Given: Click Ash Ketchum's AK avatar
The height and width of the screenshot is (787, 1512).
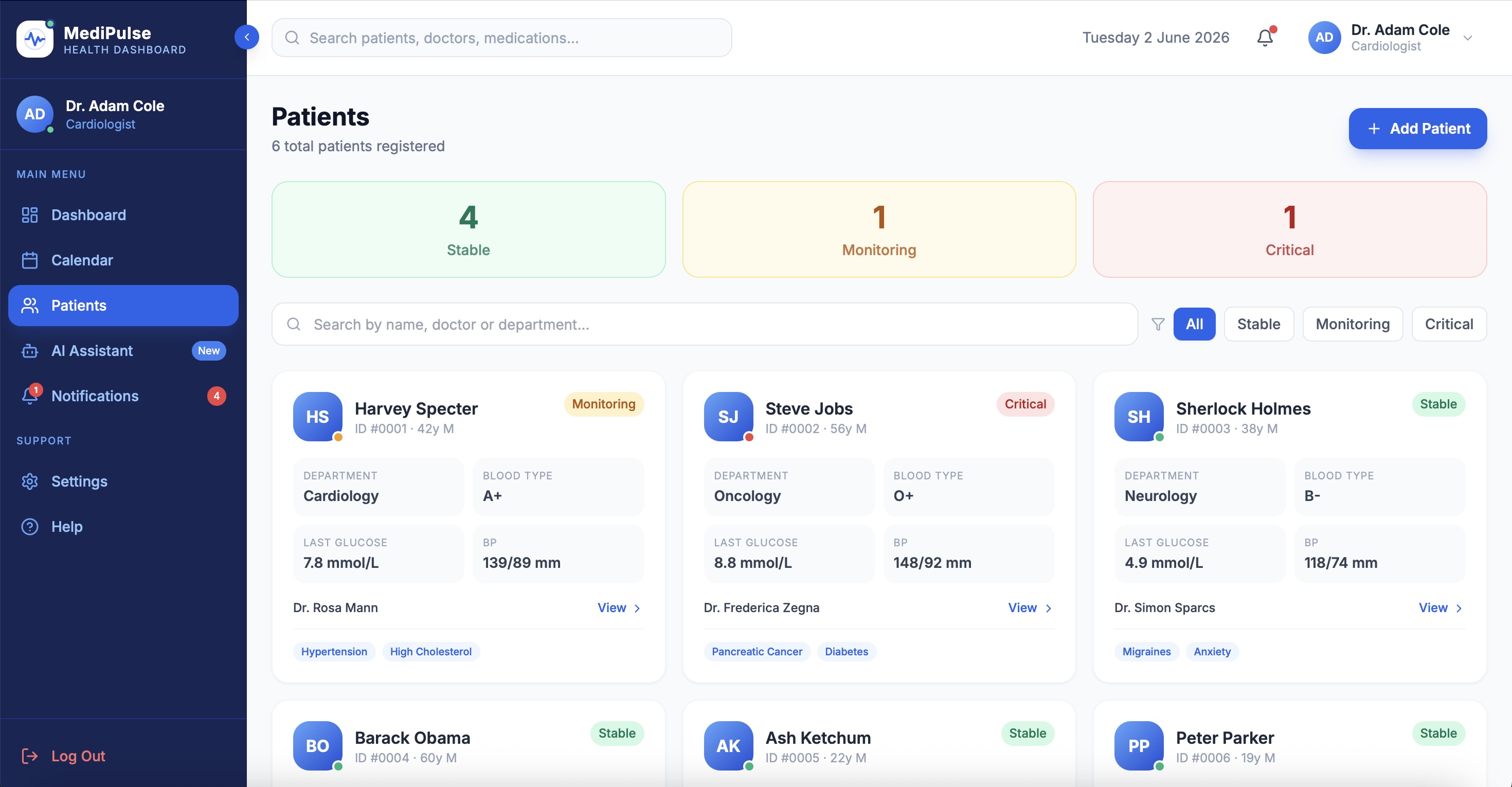Looking at the screenshot, I should coord(728,745).
